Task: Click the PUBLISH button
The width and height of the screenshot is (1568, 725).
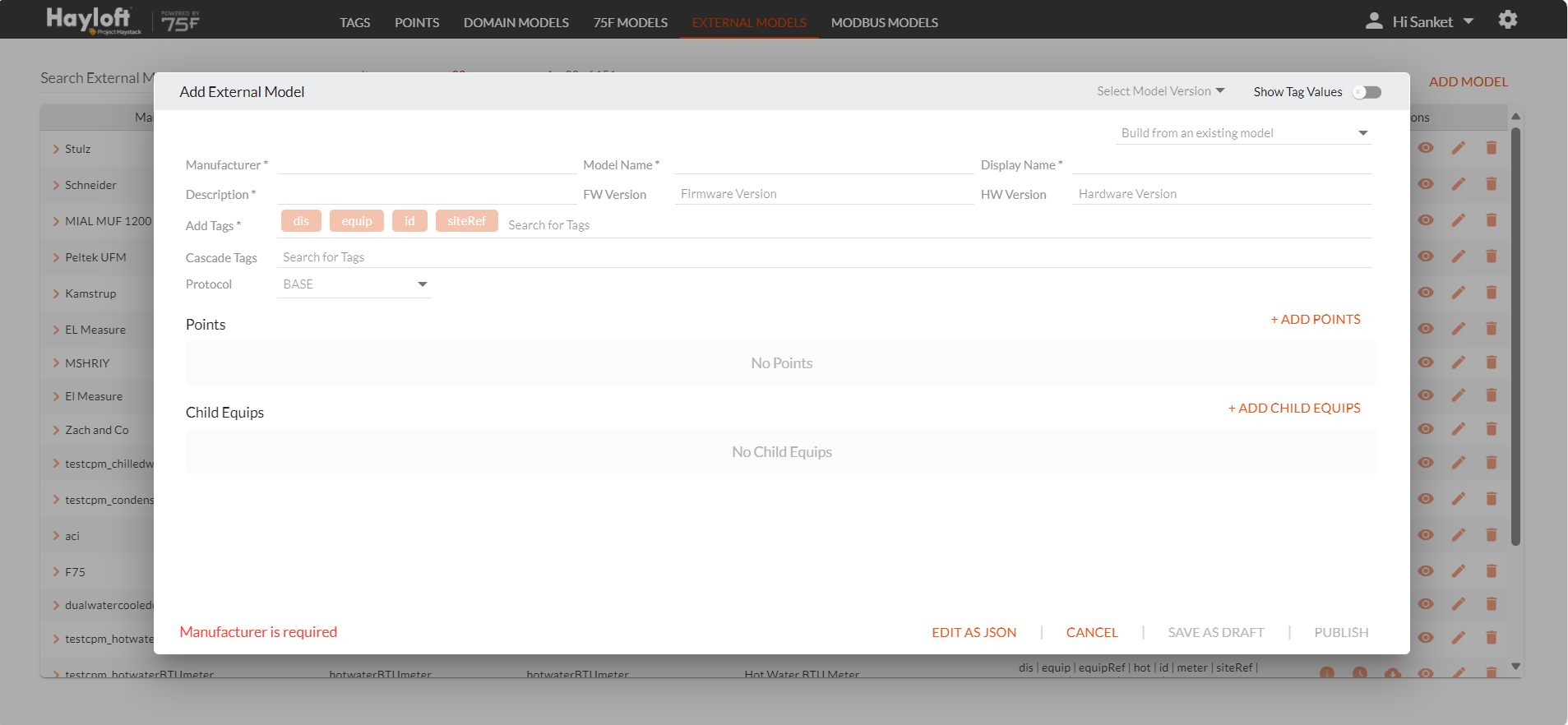Action: 1341,632
